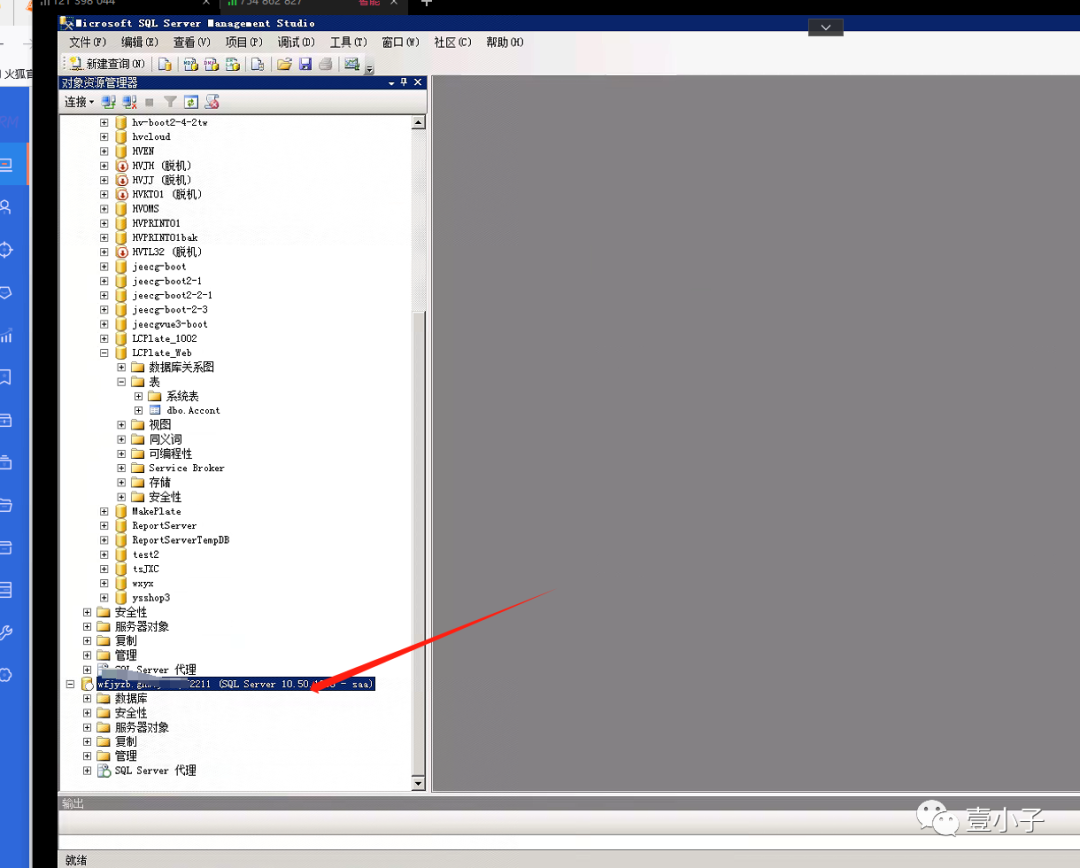Collapse the LCPlate_Web database node
Screen dimensions: 1080x868
click(104, 353)
